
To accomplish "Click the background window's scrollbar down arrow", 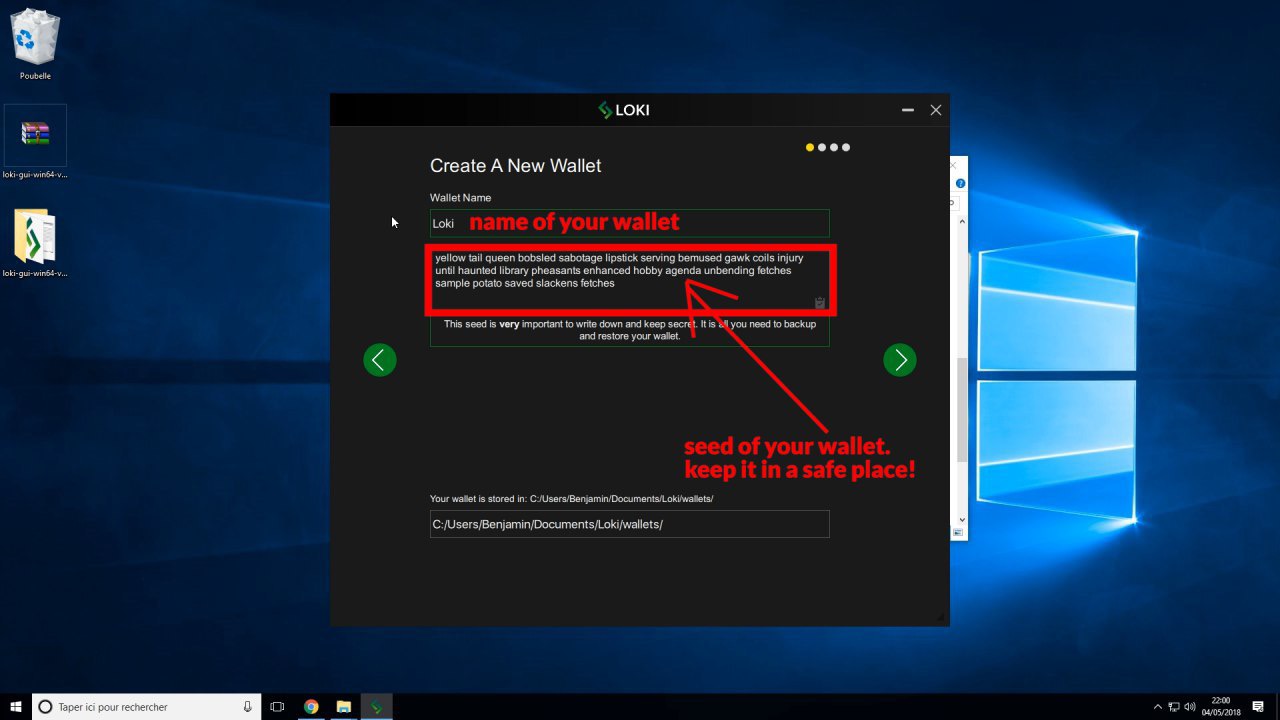I will click(x=962, y=520).
